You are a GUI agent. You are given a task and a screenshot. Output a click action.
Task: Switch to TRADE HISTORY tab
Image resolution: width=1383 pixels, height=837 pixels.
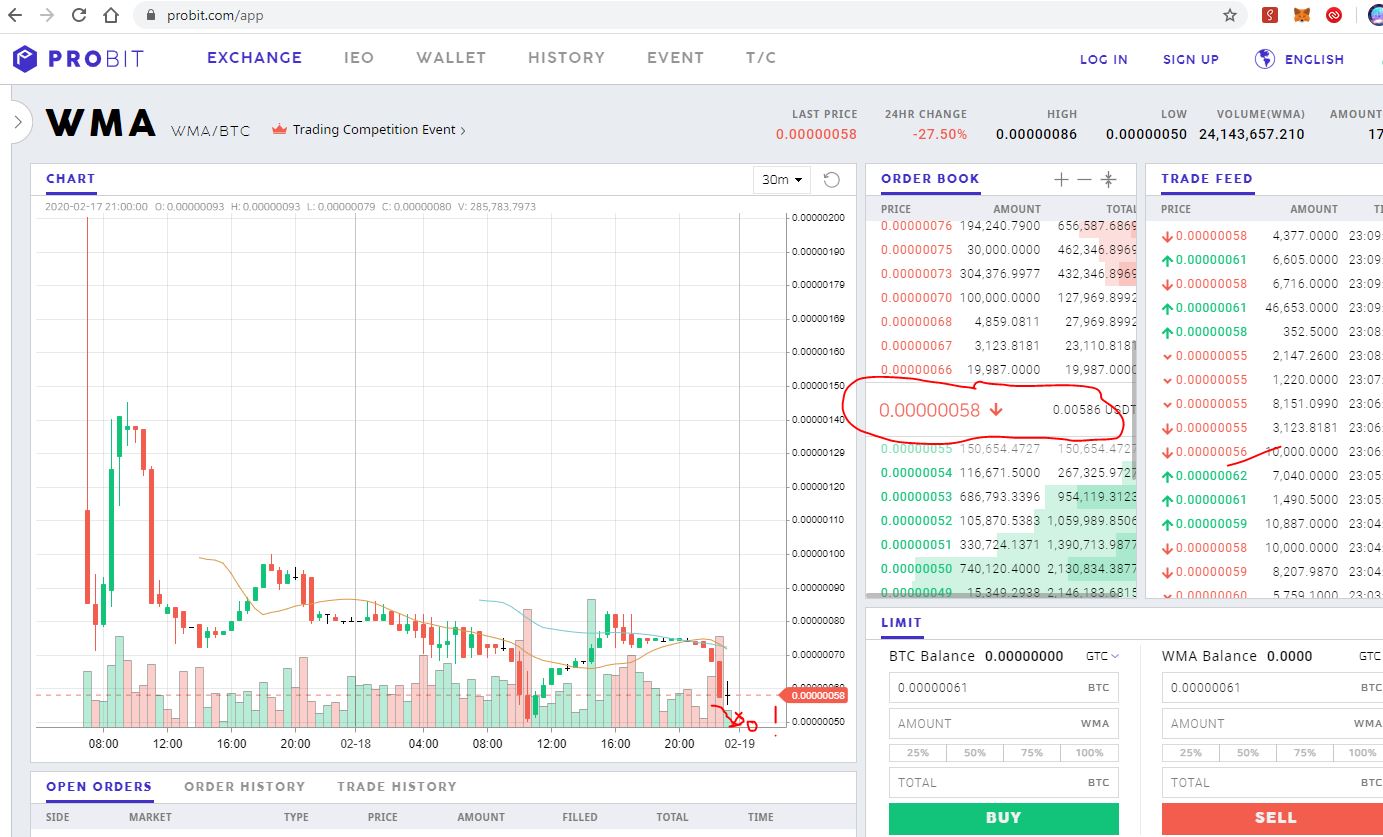[396, 787]
